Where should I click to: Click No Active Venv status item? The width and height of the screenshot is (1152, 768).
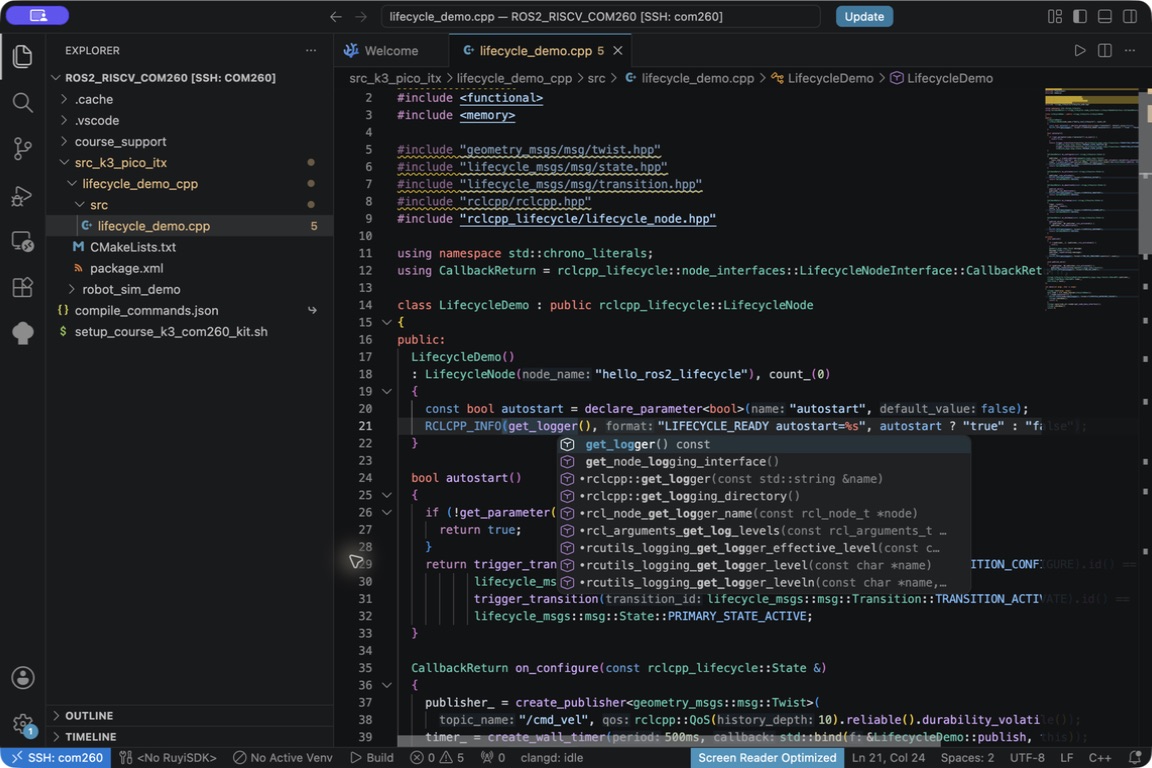pyautogui.click(x=283, y=758)
